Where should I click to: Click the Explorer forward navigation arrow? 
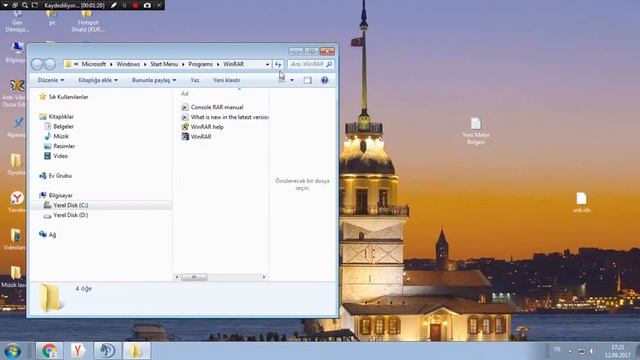[50, 64]
